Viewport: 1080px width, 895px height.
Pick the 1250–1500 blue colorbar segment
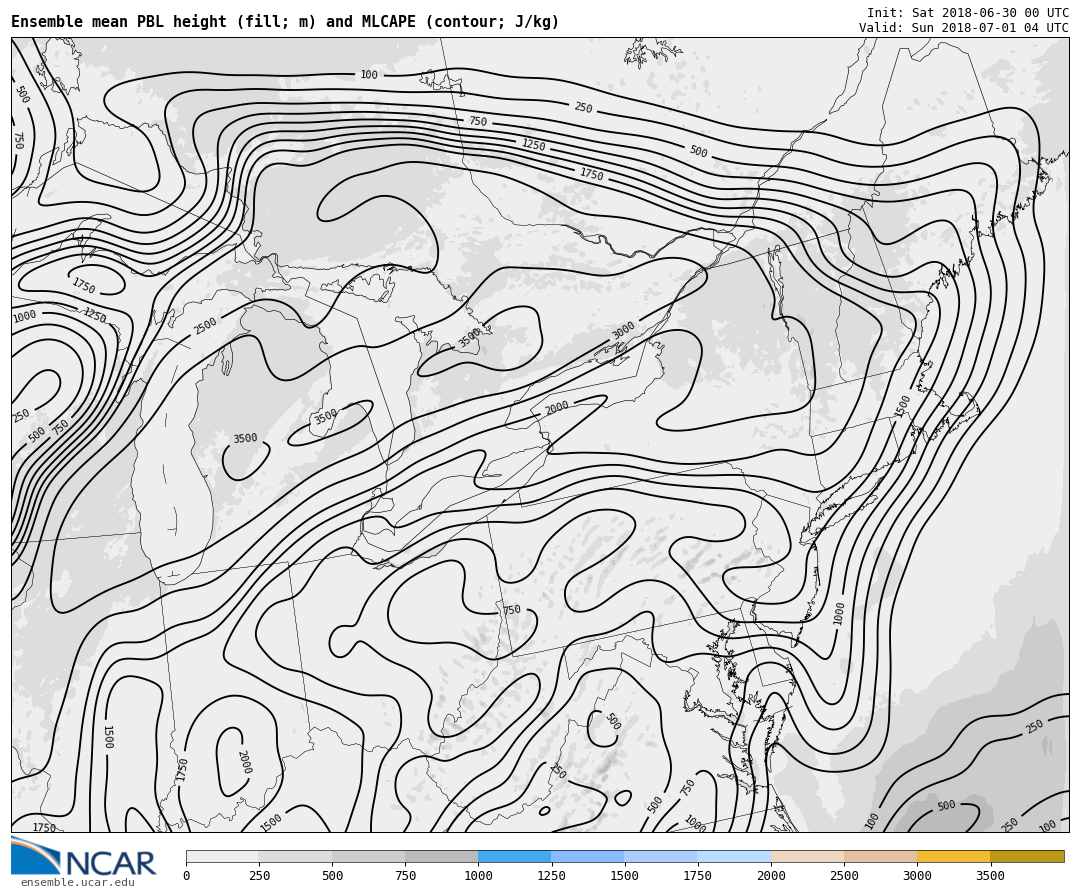(x=588, y=856)
